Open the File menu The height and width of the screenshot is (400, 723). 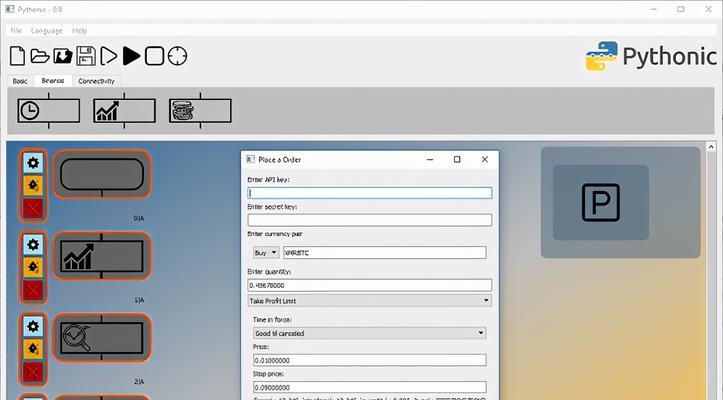coord(16,30)
